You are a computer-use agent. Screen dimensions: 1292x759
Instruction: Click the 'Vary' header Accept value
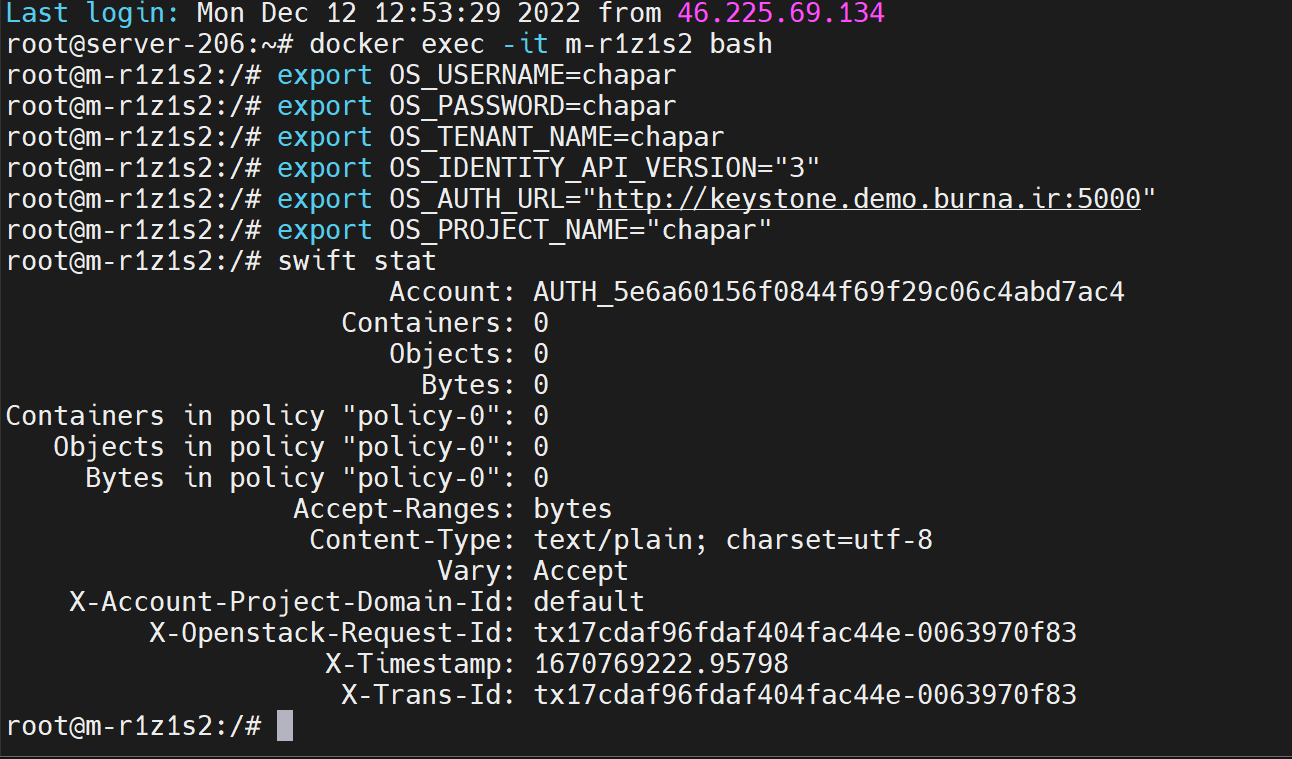(x=580, y=571)
